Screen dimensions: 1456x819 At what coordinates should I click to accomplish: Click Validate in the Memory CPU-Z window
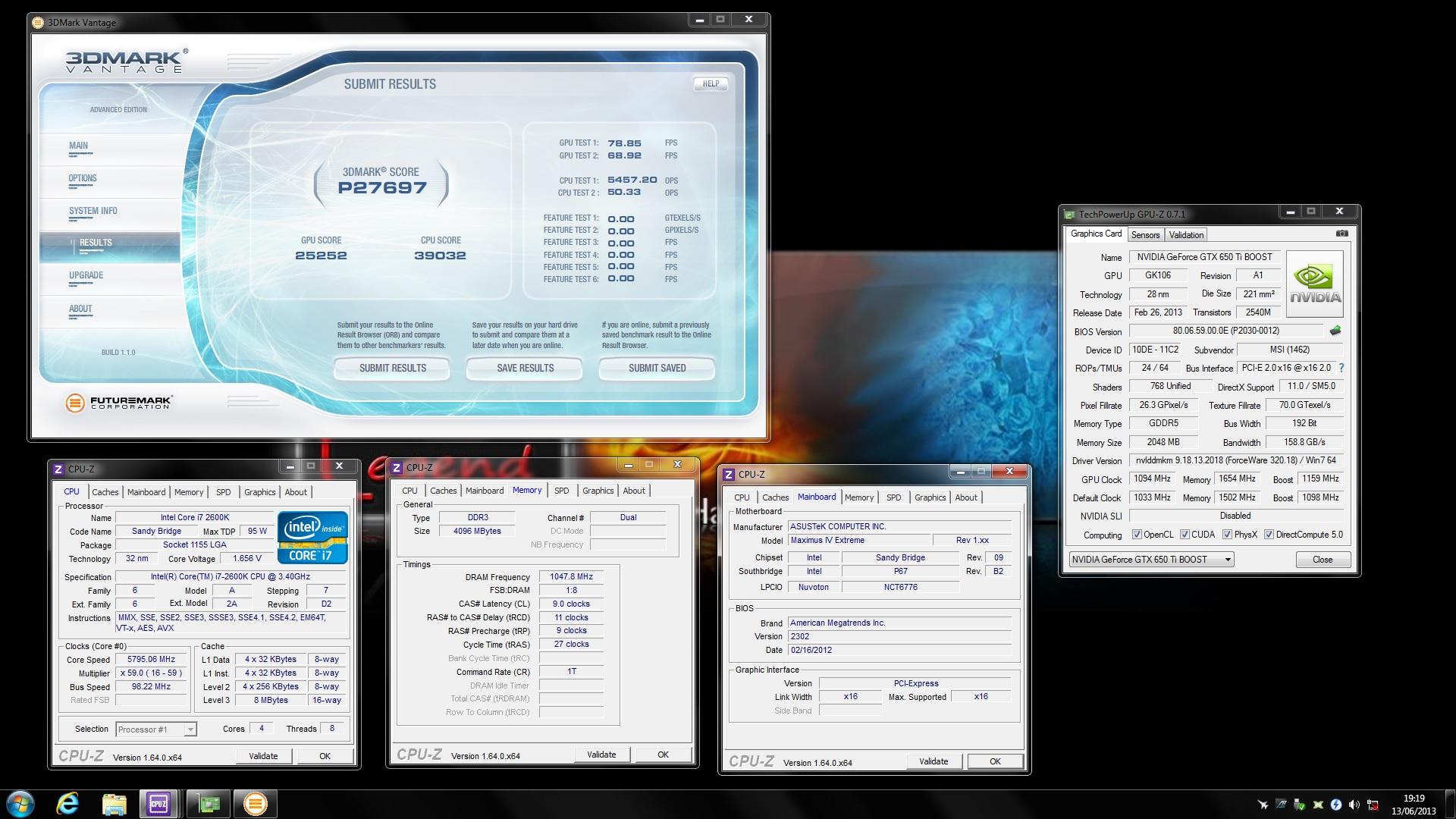[x=601, y=755]
